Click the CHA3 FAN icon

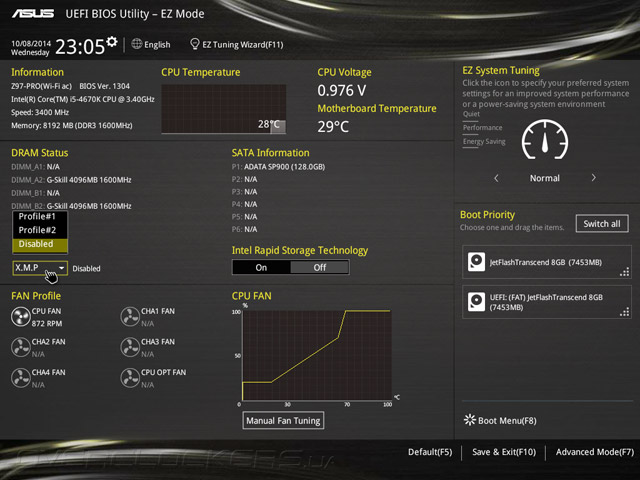click(x=130, y=347)
